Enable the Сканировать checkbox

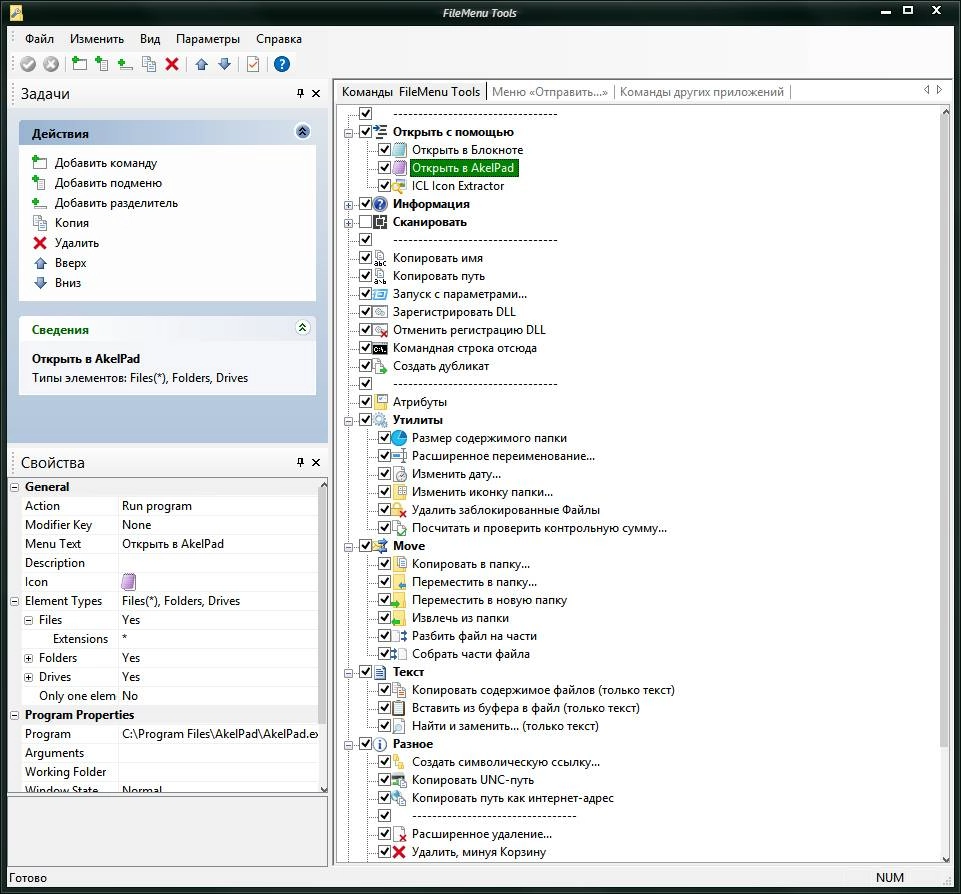[x=365, y=222]
